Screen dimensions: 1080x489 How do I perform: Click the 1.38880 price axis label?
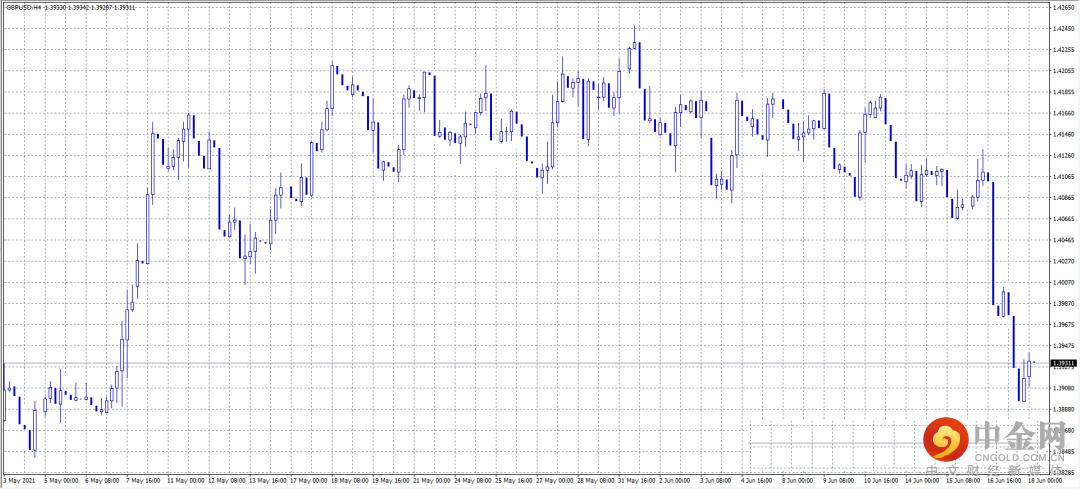[x=1061, y=409]
